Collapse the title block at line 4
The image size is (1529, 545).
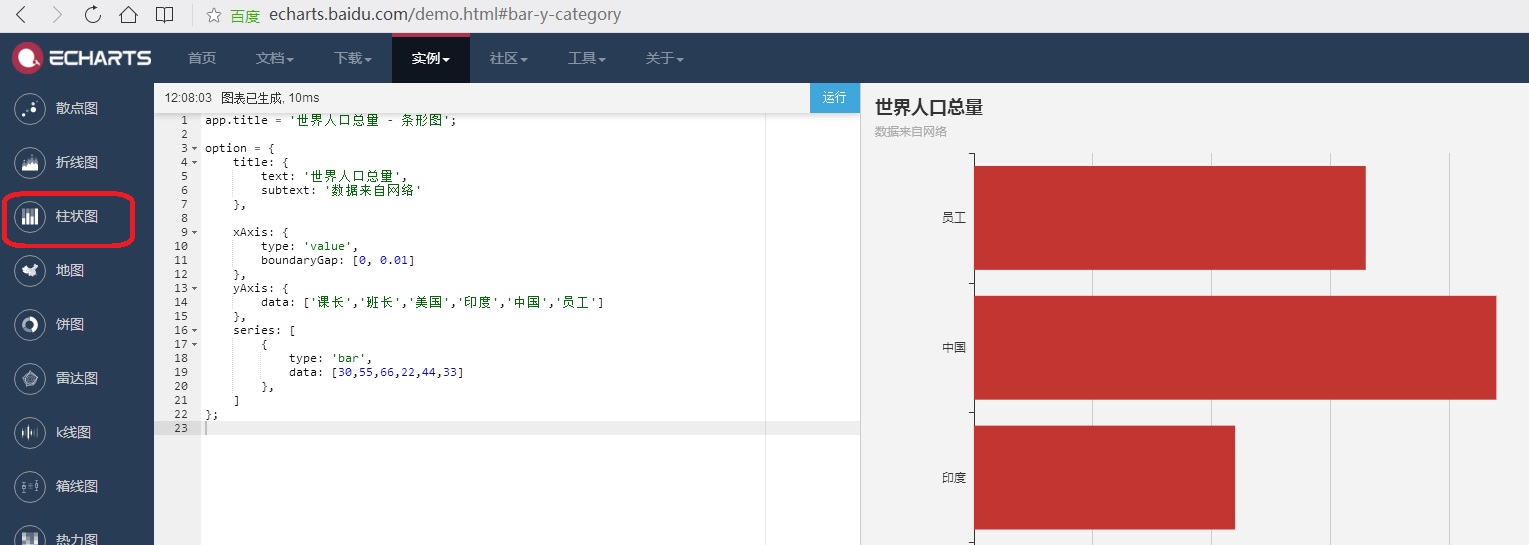point(195,162)
